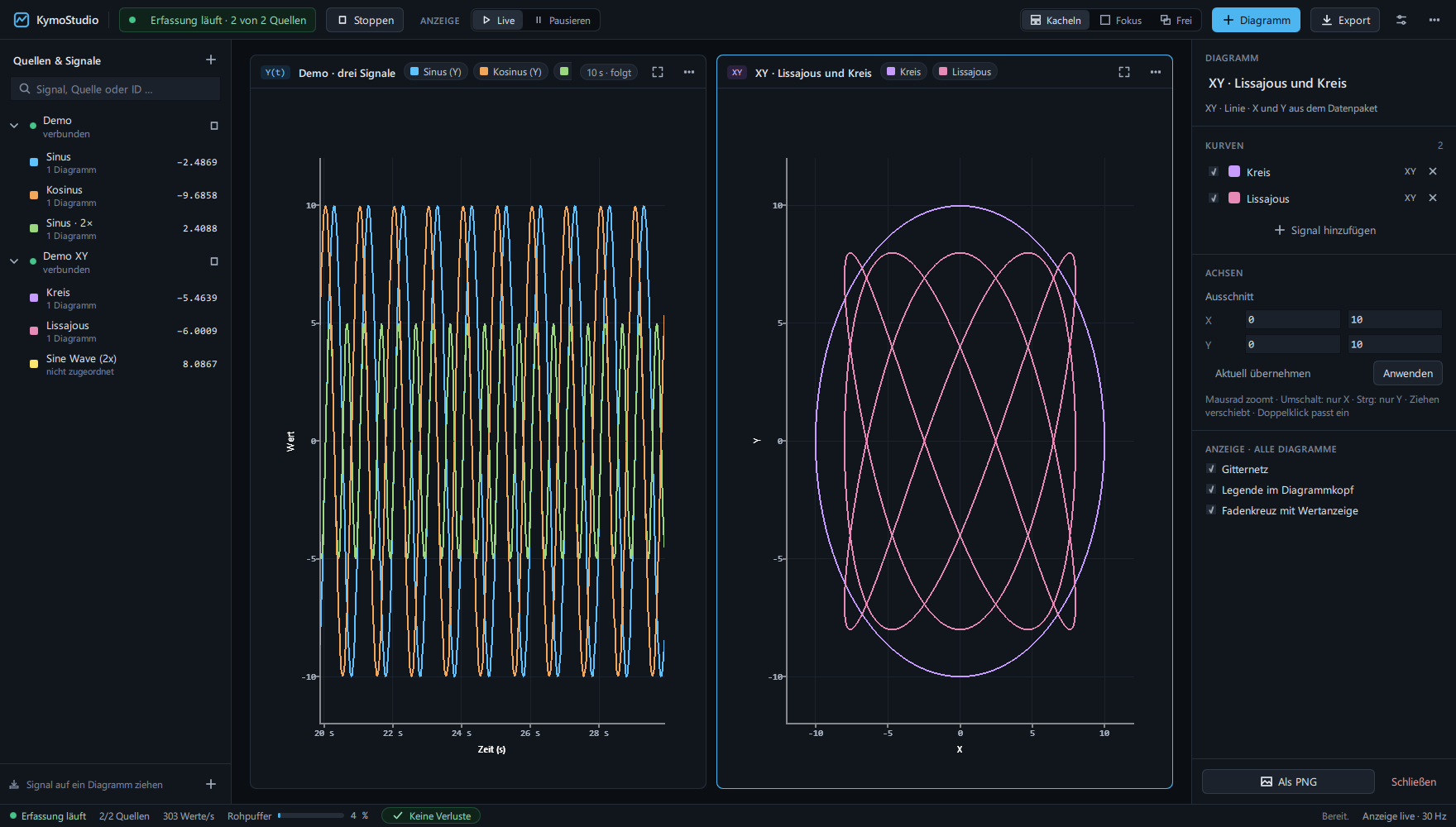This screenshot has height=827, width=1456.
Task: Toggle the Lissajous curve checkbox
Action: 1214,198
